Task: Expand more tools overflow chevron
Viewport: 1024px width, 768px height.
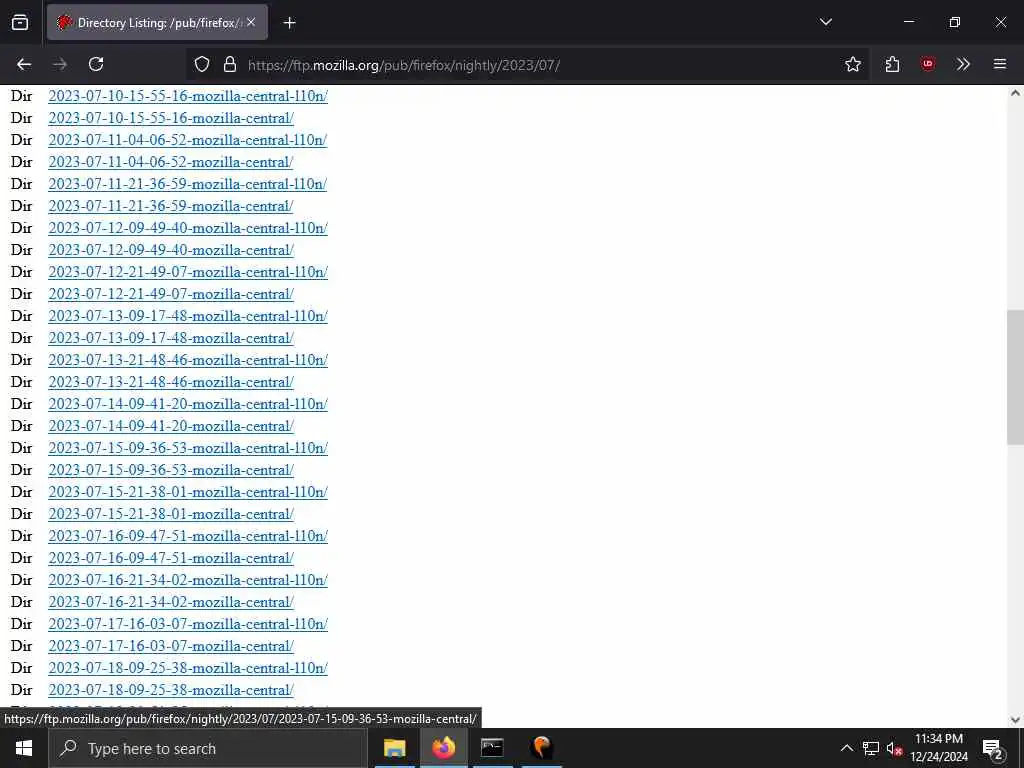Action: tap(963, 64)
